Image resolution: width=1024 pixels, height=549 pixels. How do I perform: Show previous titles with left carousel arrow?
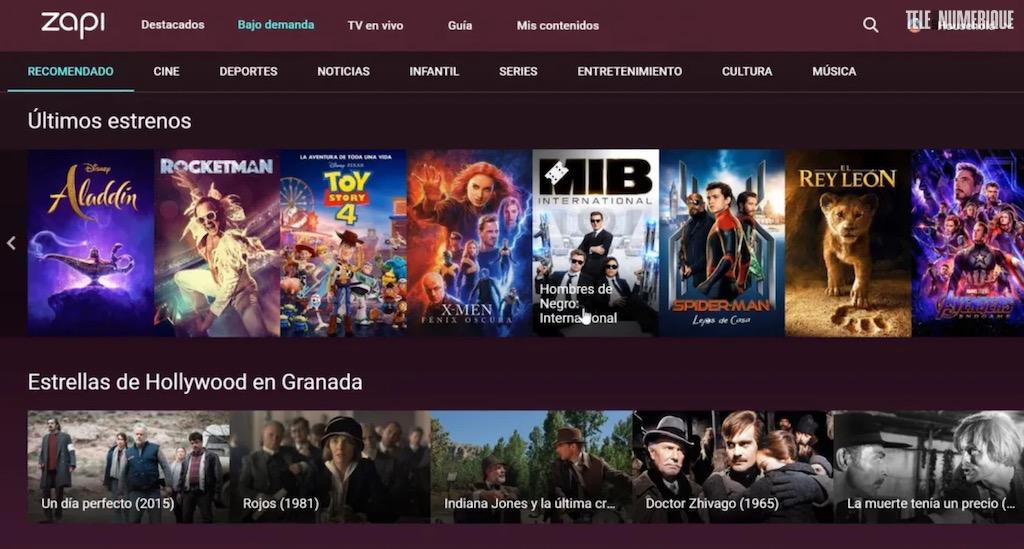pyautogui.click(x=11, y=243)
